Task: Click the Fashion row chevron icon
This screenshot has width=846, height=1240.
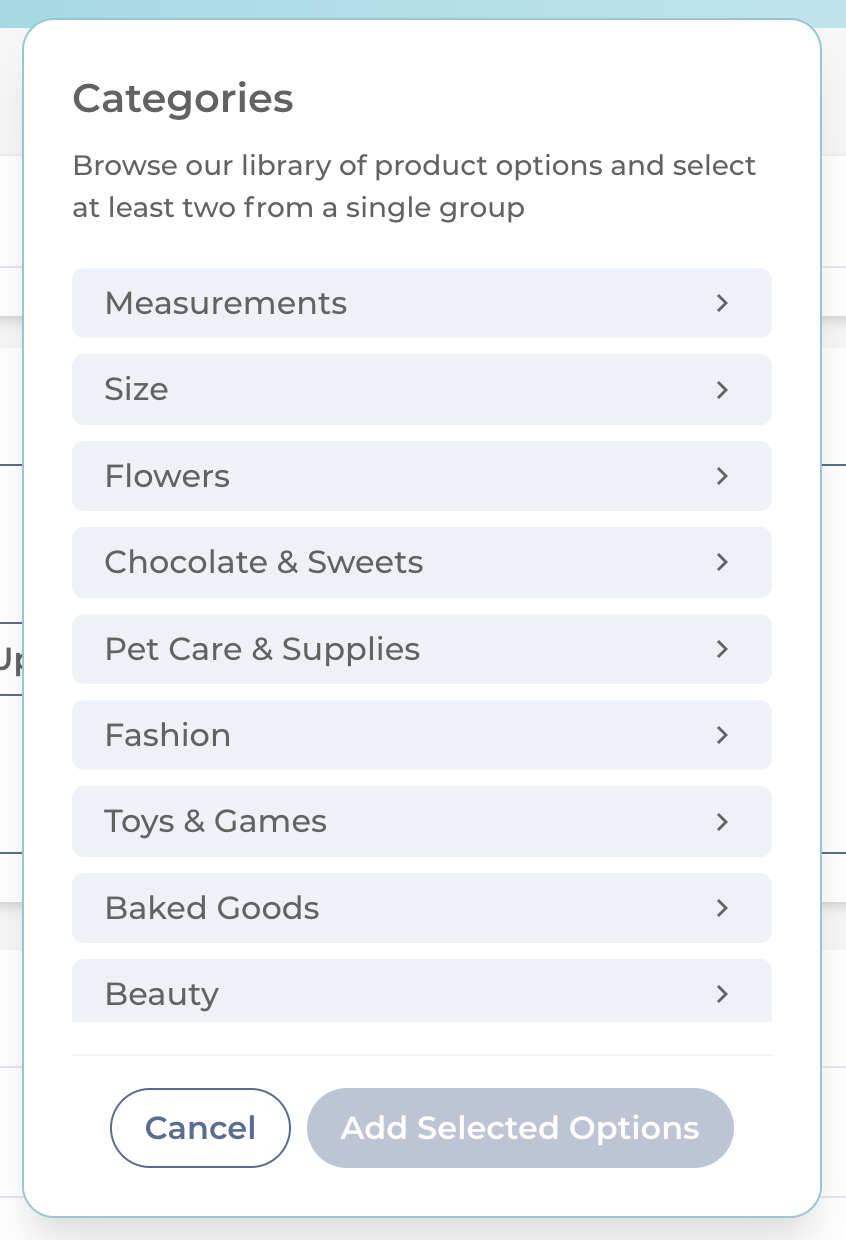Action: click(722, 735)
